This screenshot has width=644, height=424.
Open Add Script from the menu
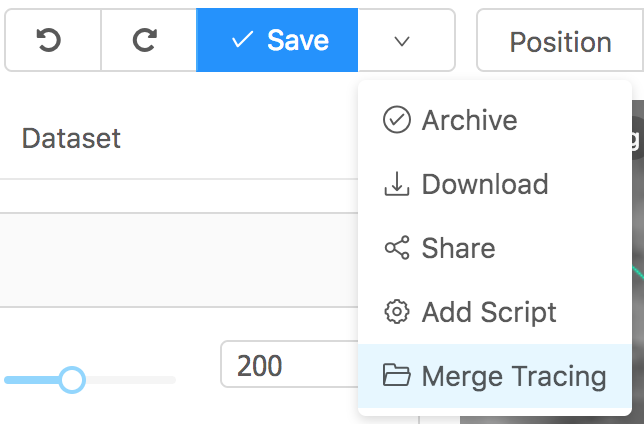pos(494,312)
